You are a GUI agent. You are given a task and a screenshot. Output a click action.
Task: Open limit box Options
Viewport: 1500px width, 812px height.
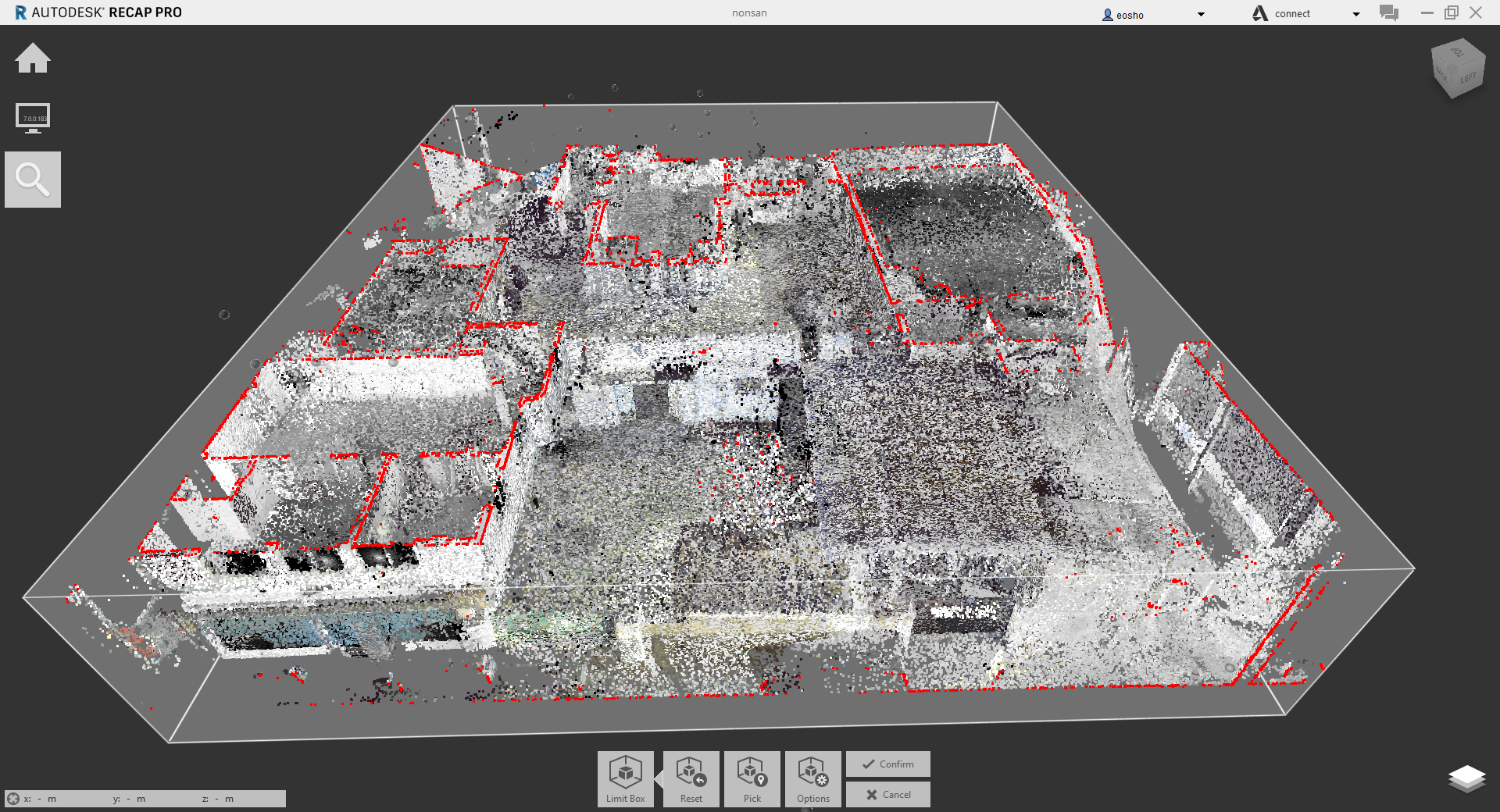[x=812, y=778]
